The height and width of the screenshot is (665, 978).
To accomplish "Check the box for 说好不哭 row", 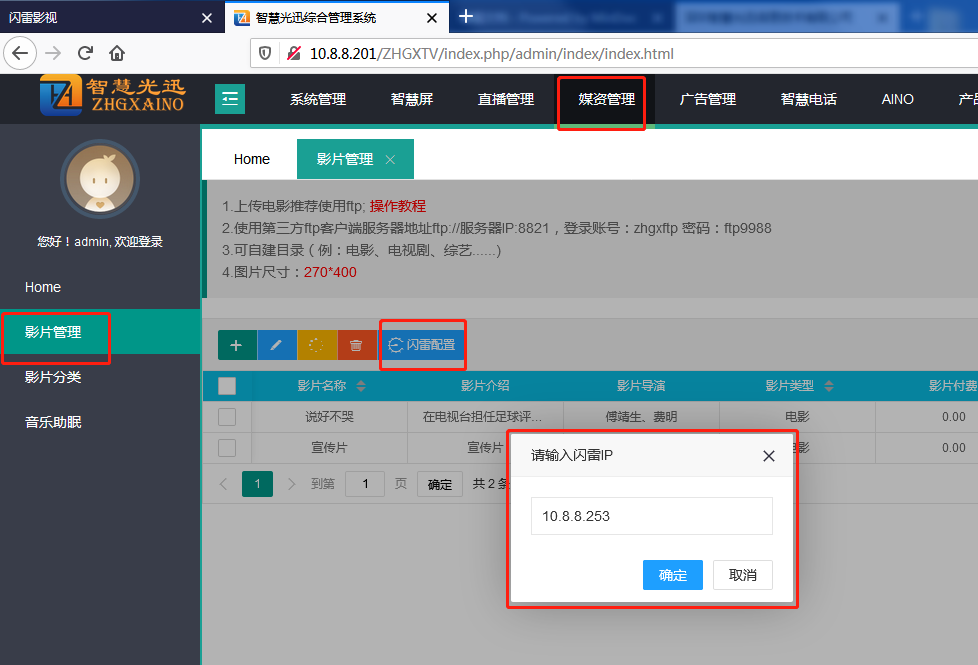I will click(x=227, y=417).
